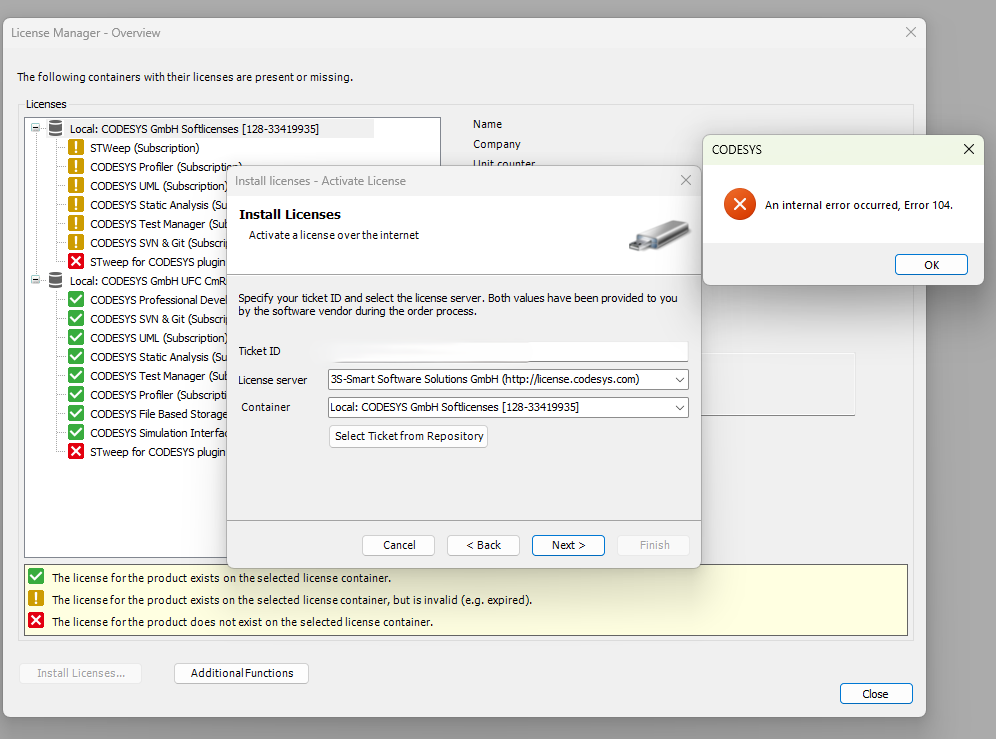Click the yellow warning icon in the legend
This screenshot has width=996, height=739.
(36, 599)
